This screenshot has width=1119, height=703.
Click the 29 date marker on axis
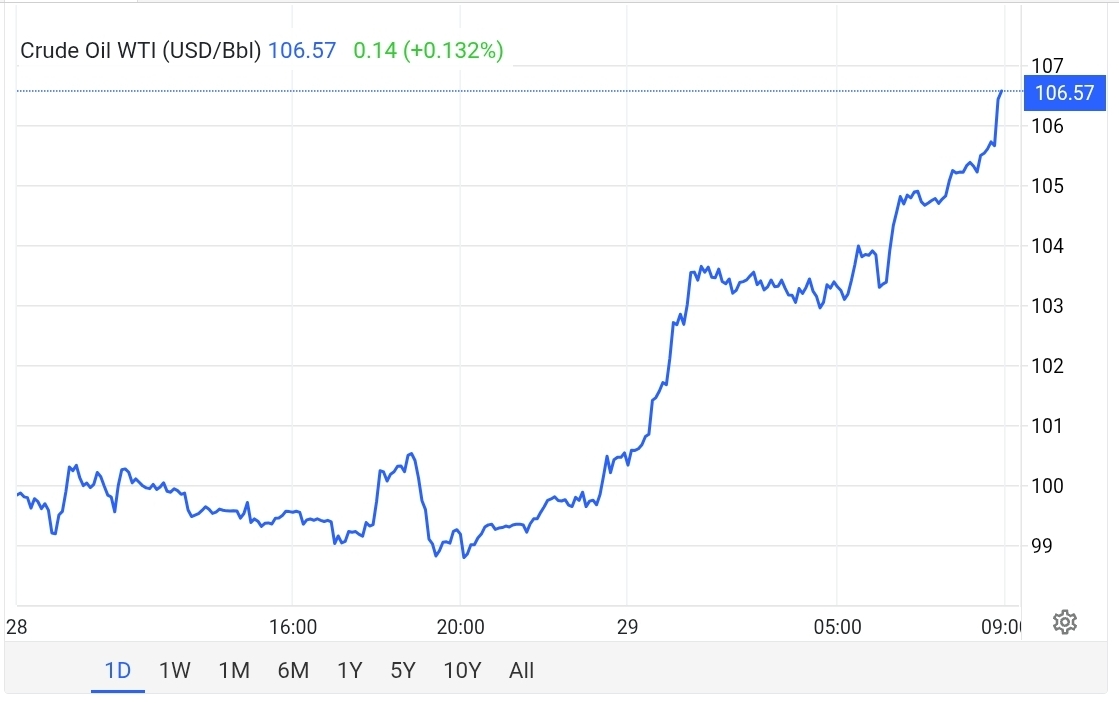point(627,628)
